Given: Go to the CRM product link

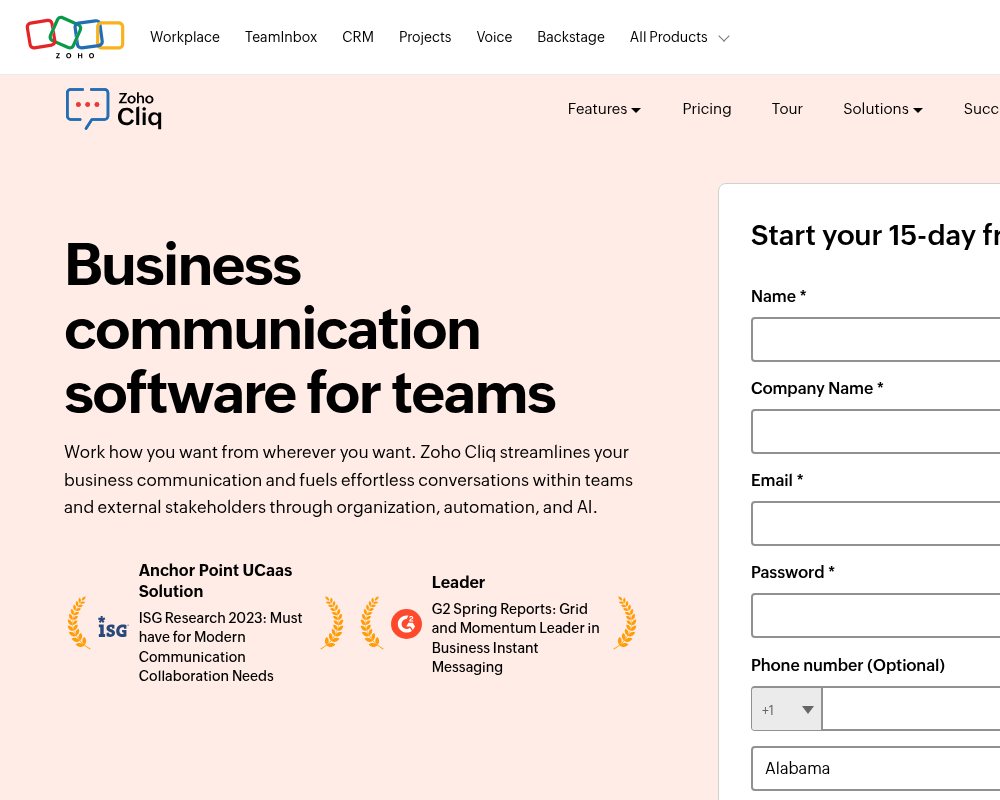Looking at the screenshot, I should click(358, 37).
